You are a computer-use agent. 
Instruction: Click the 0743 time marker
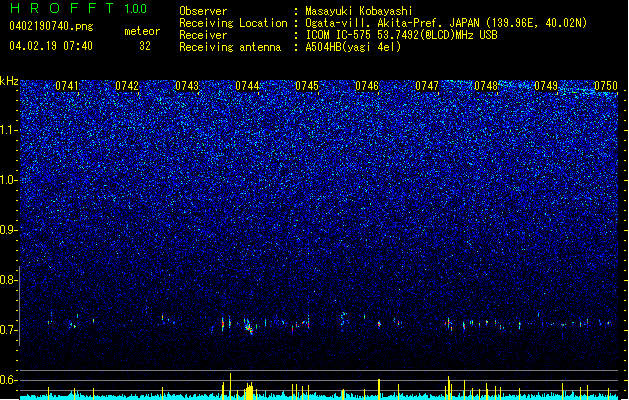(187, 86)
